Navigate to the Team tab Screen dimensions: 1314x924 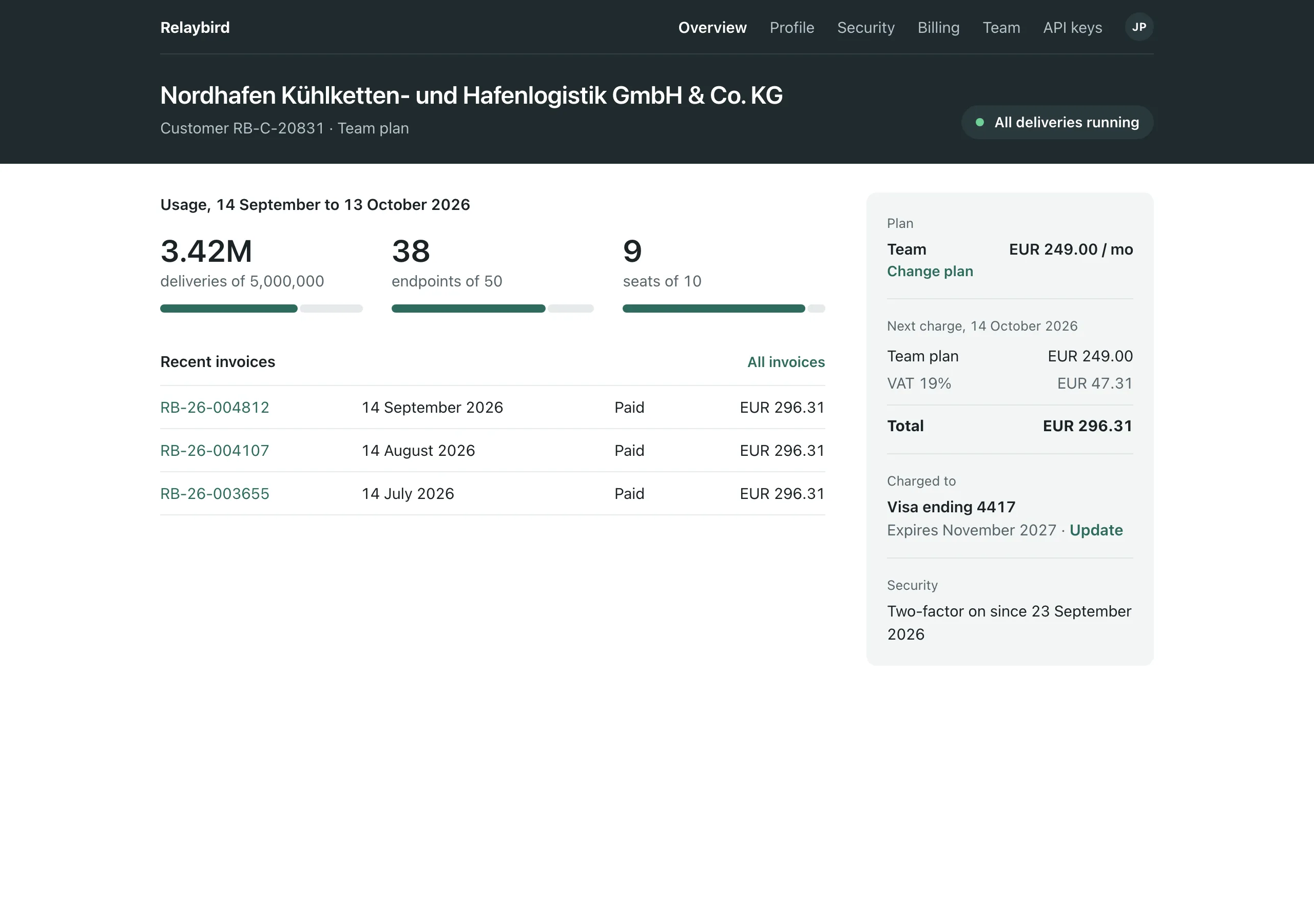(1001, 28)
